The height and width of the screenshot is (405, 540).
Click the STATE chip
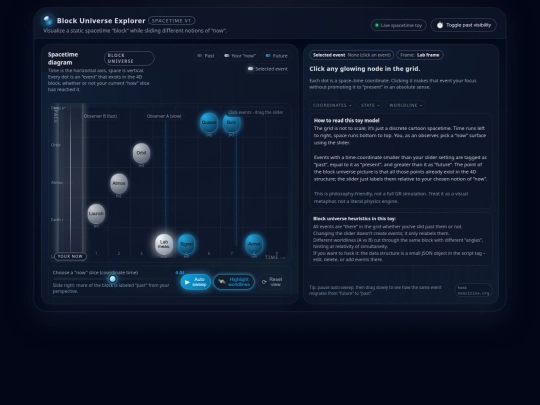pos(370,105)
